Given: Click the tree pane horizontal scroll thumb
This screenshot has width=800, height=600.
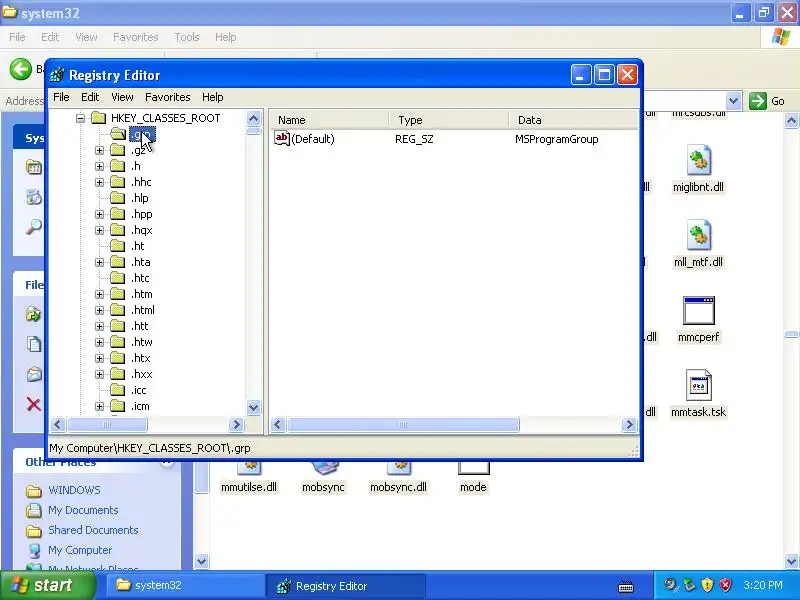Looking at the screenshot, I should tap(107, 424).
